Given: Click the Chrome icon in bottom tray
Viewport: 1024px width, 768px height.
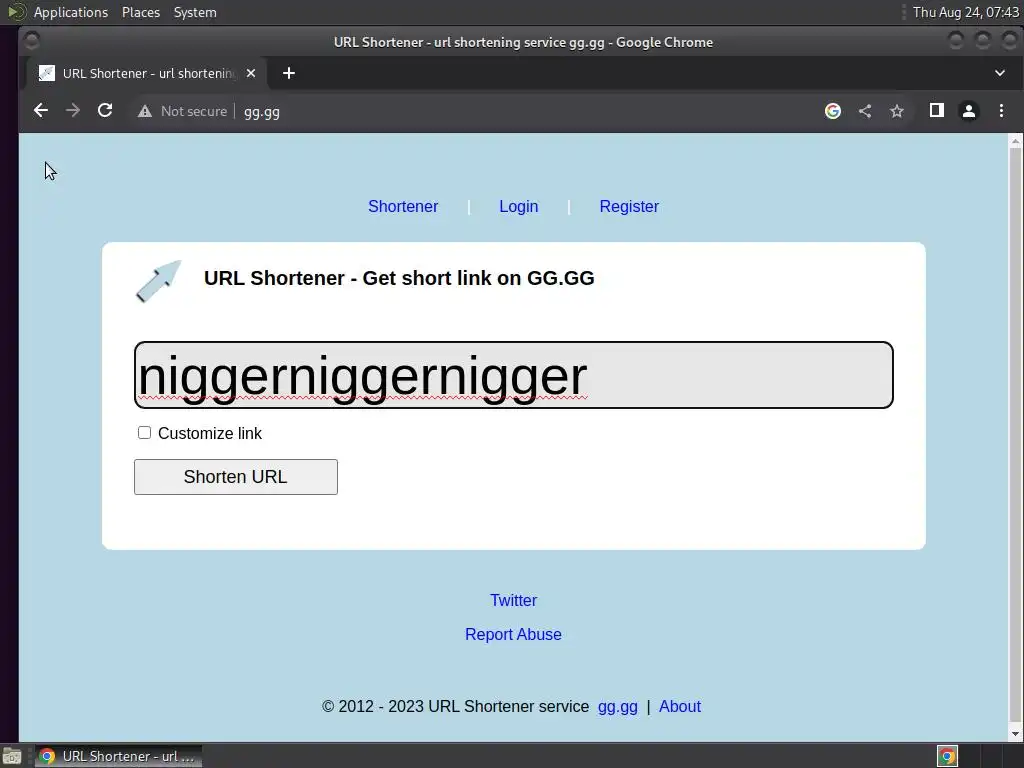Looking at the screenshot, I should coord(947,756).
